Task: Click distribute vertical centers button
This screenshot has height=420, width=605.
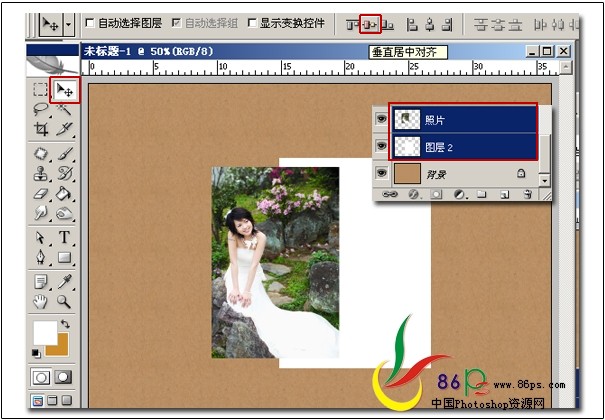Action: pyautogui.click(x=498, y=25)
